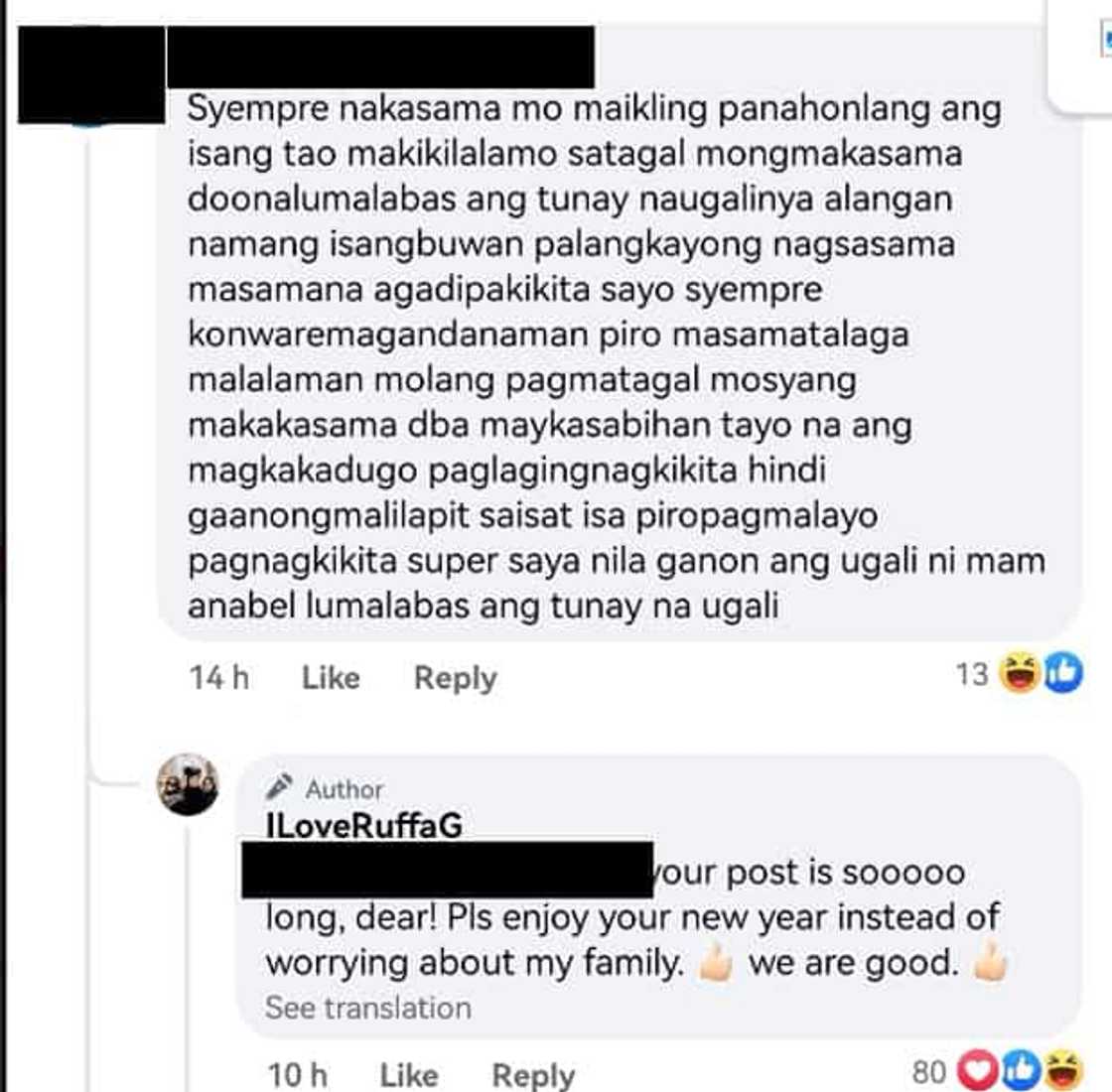Click the Author label beside the pencil
This screenshot has height=1092, width=1112.
344,788
